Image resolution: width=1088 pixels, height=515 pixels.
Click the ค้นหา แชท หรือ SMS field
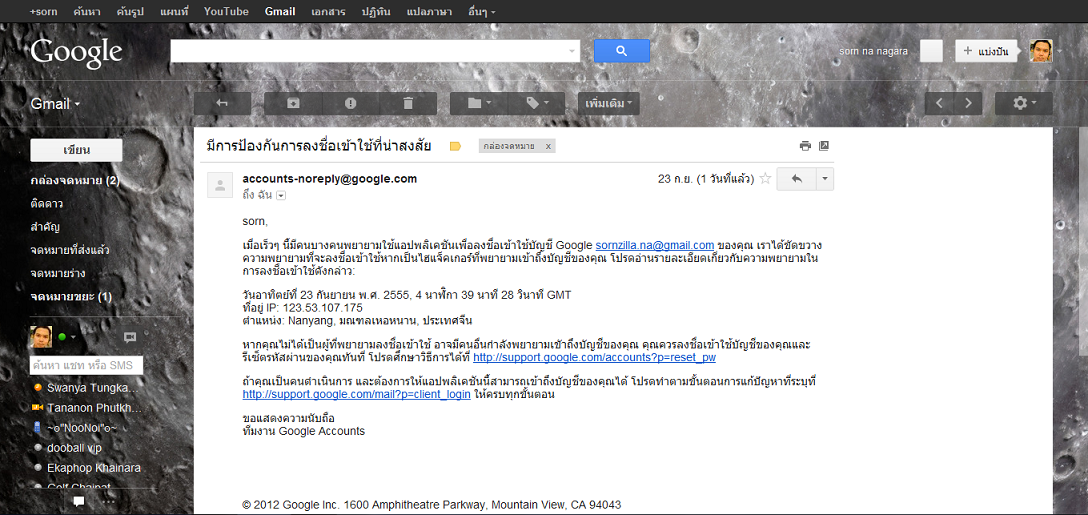click(x=86, y=365)
